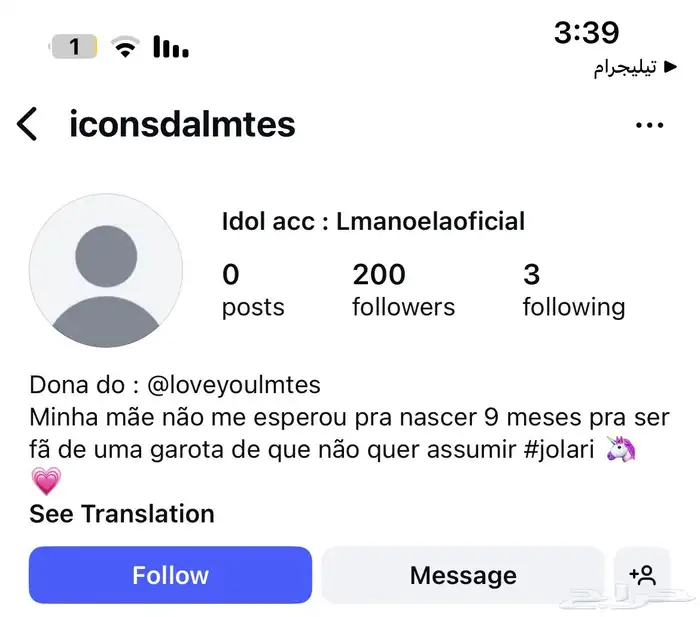Follow the iconsdalmtes account
This screenshot has width=700, height=617.
170,575
